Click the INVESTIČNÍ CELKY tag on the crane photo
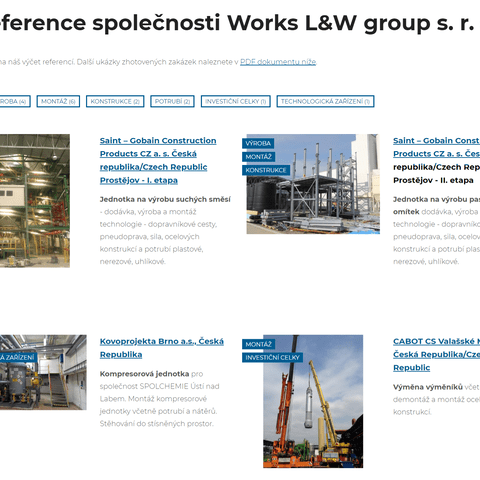The width and height of the screenshot is (480, 480). pyautogui.click(x=272, y=357)
